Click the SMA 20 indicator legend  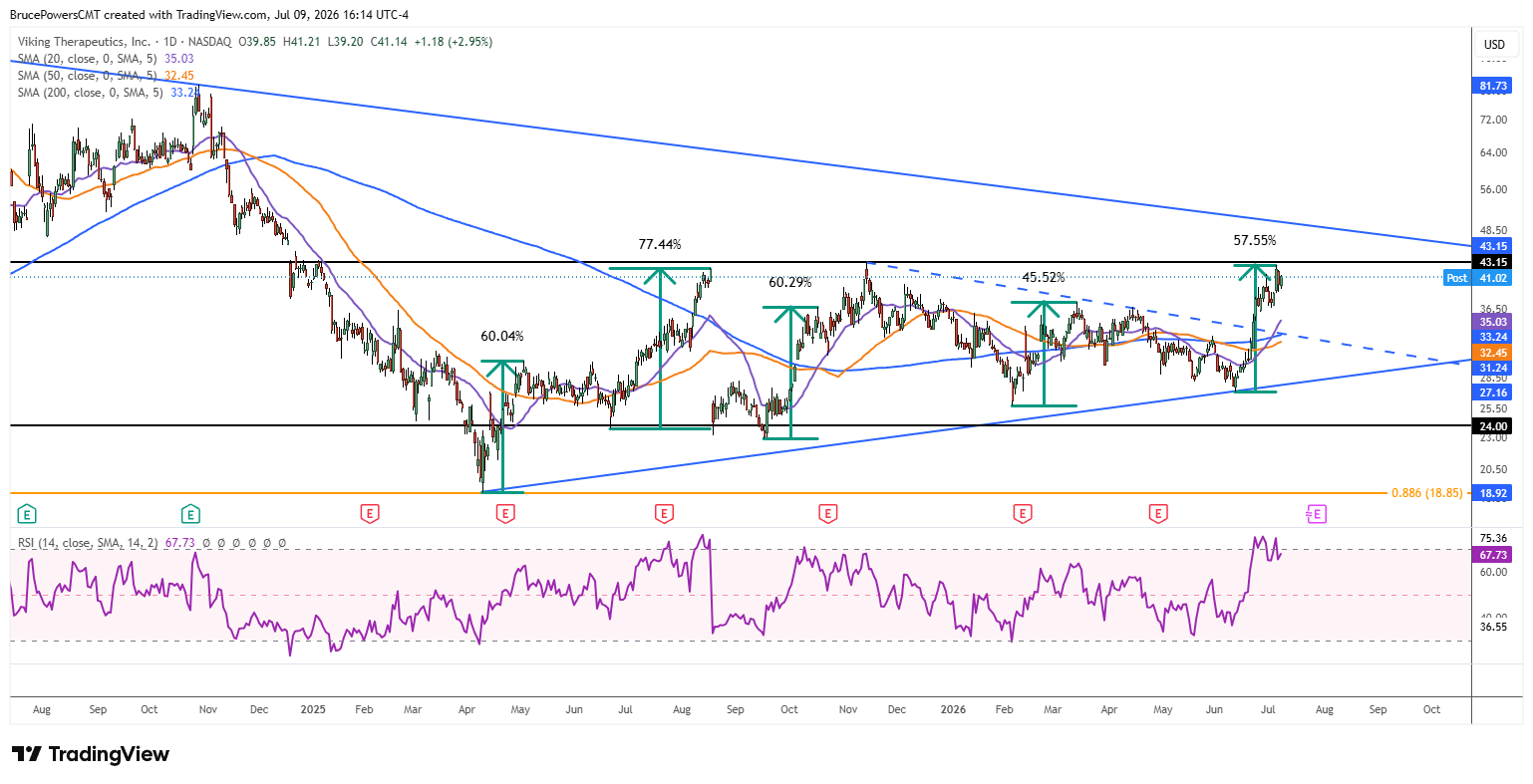coord(106,59)
